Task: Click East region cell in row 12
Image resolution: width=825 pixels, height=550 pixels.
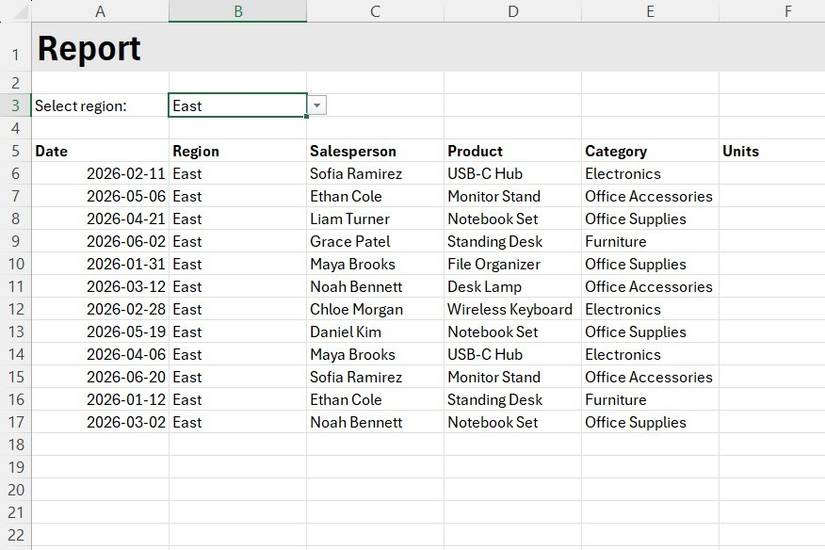Action: tap(238, 309)
